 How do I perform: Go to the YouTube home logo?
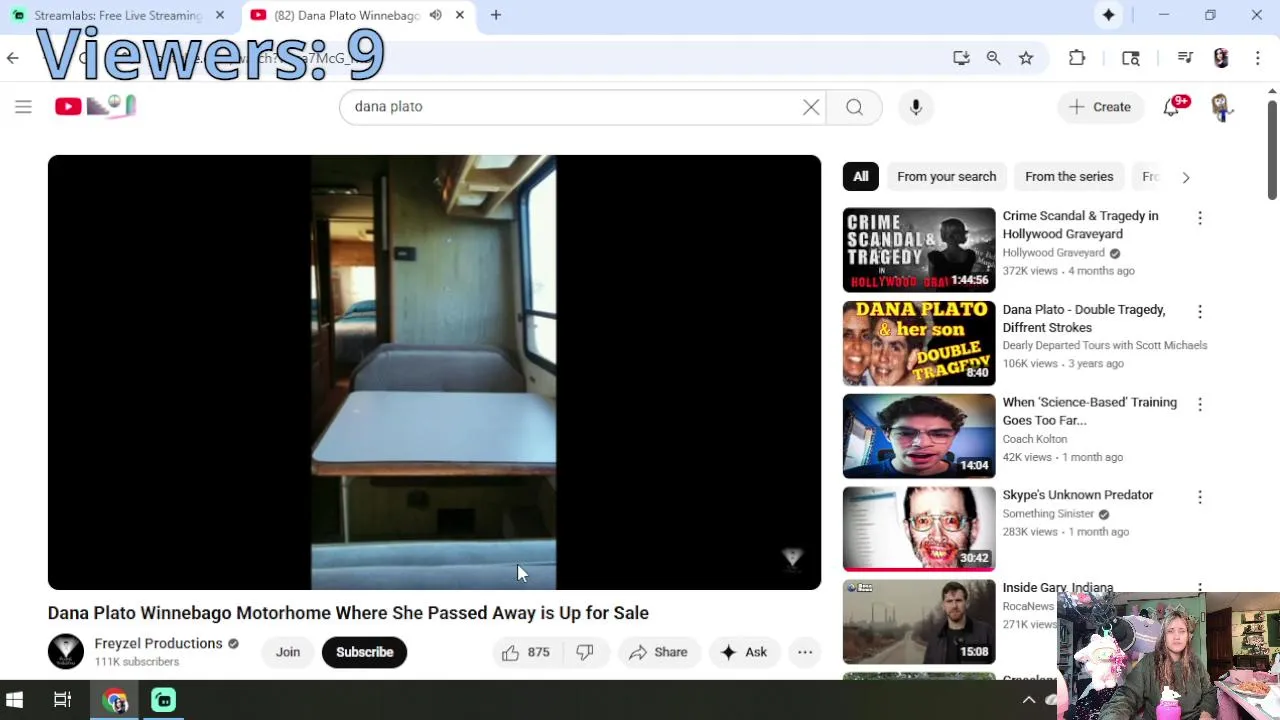tap(95, 106)
